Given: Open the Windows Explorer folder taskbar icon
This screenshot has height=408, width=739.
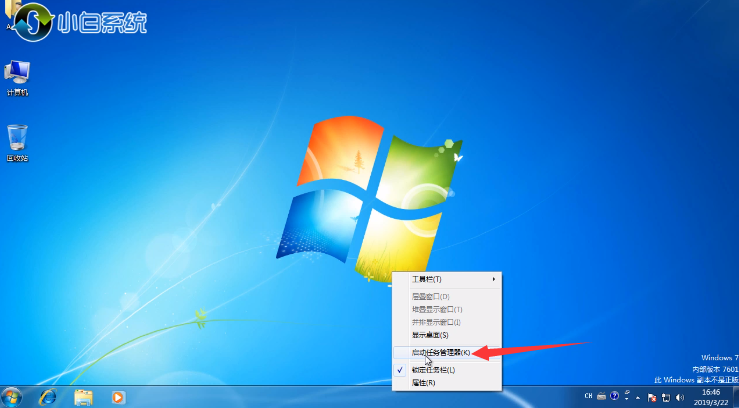Looking at the screenshot, I should tap(83, 398).
